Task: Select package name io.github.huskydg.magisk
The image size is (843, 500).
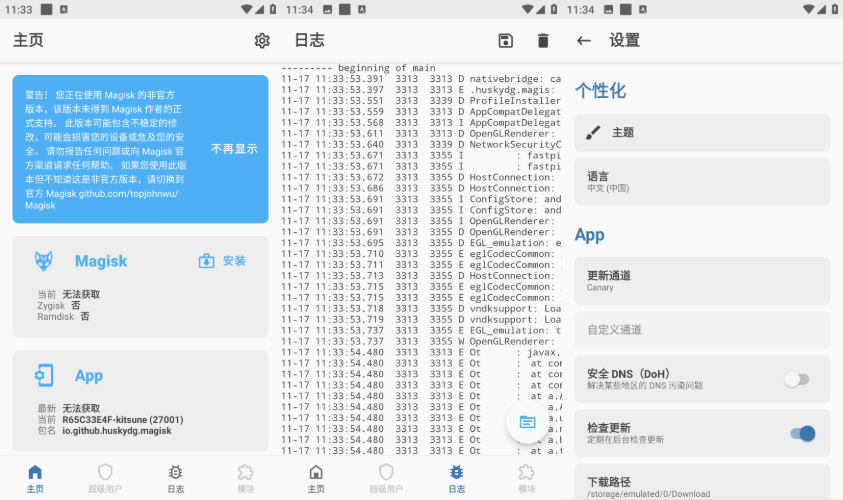Action: point(117,431)
